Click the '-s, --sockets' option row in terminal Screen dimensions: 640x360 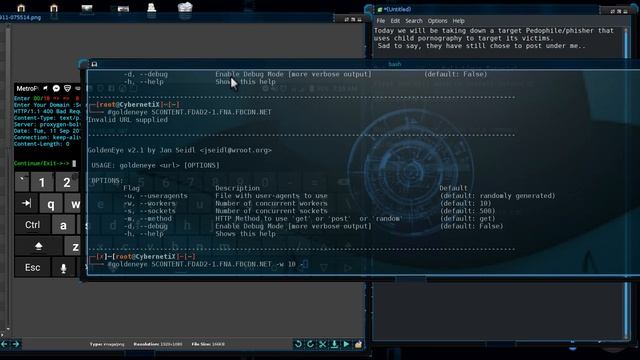pyautogui.click(x=309, y=211)
